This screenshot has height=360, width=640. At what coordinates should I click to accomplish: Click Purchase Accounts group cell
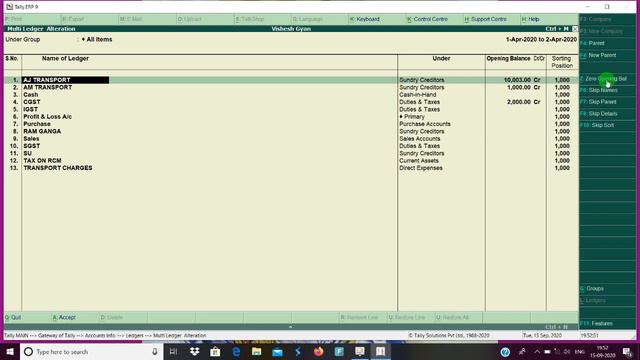point(425,124)
